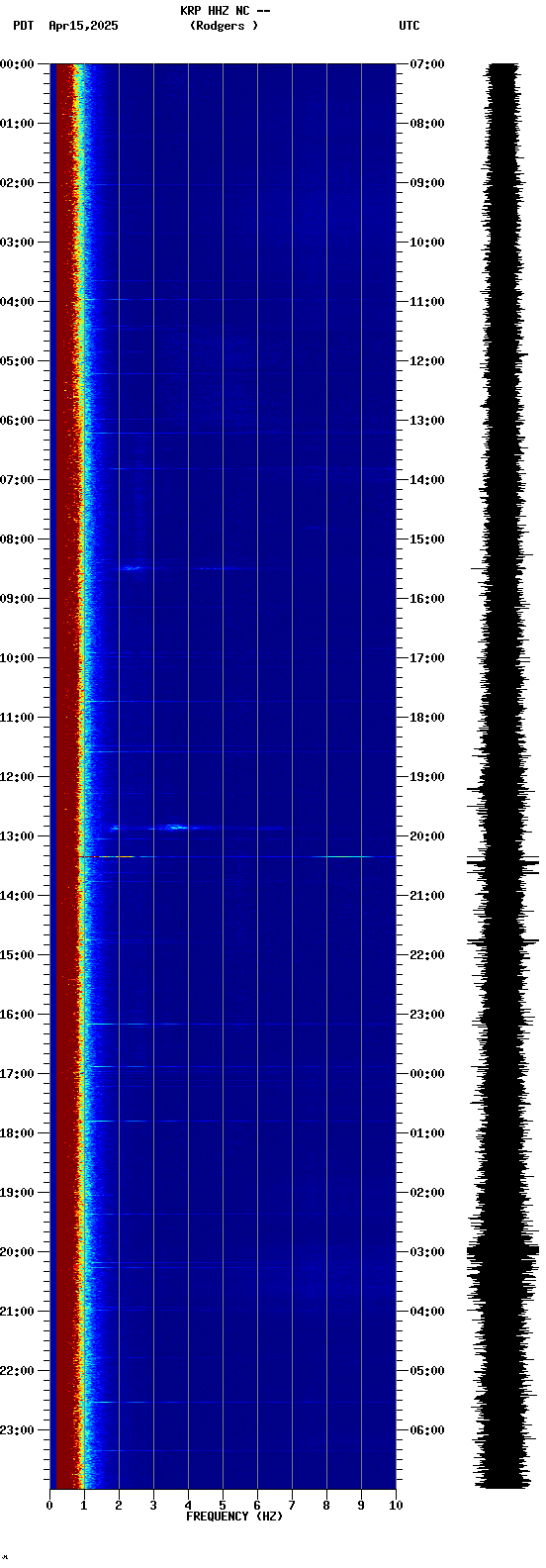
Task: Click the 04:00 PDT time label
Action: [18, 302]
